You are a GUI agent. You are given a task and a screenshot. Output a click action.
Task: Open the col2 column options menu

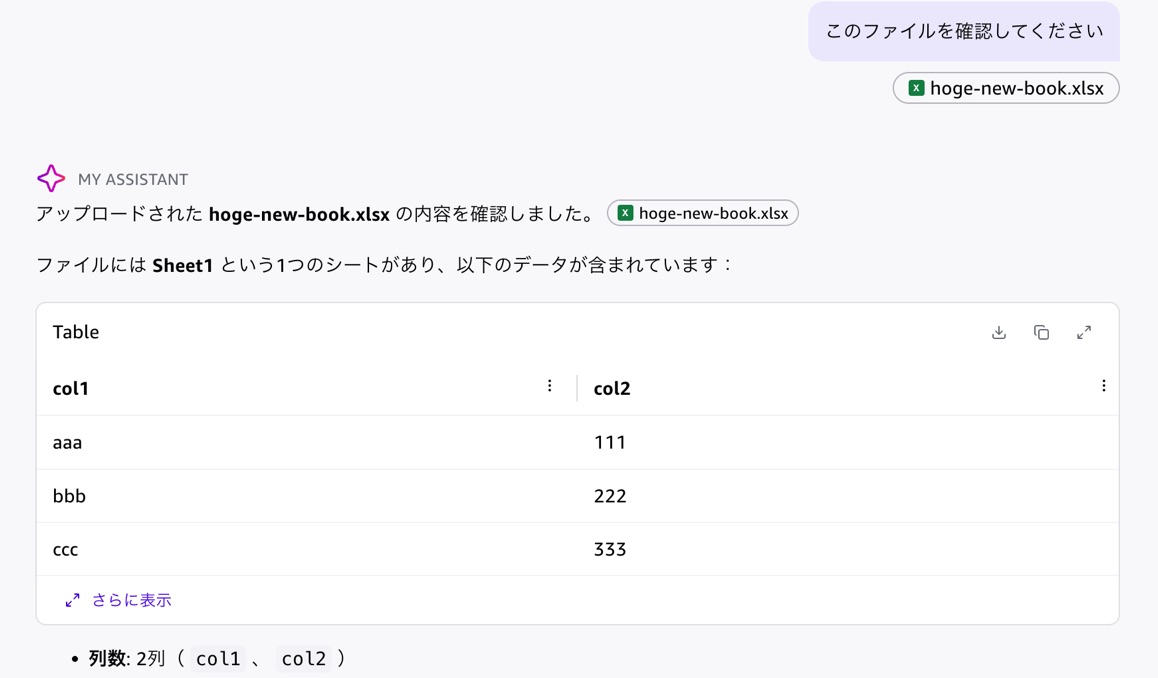click(x=1103, y=386)
